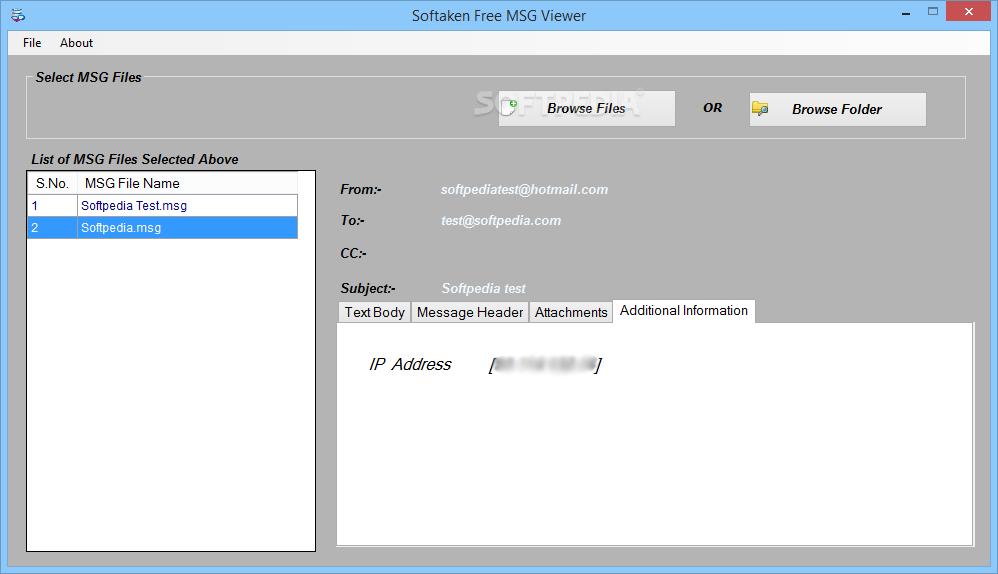Open the About menu

76,43
